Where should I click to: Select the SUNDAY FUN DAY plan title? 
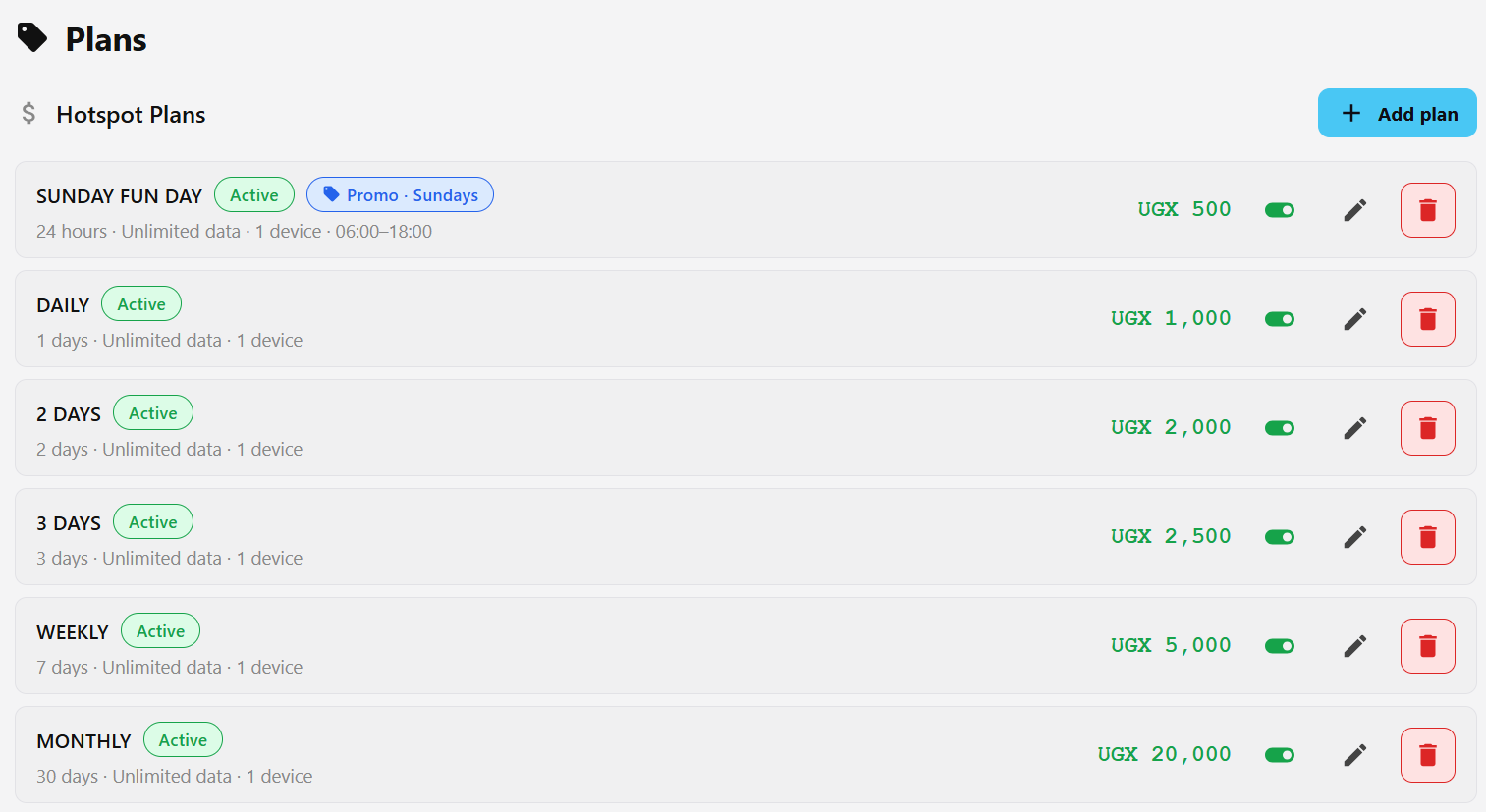pos(119,196)
